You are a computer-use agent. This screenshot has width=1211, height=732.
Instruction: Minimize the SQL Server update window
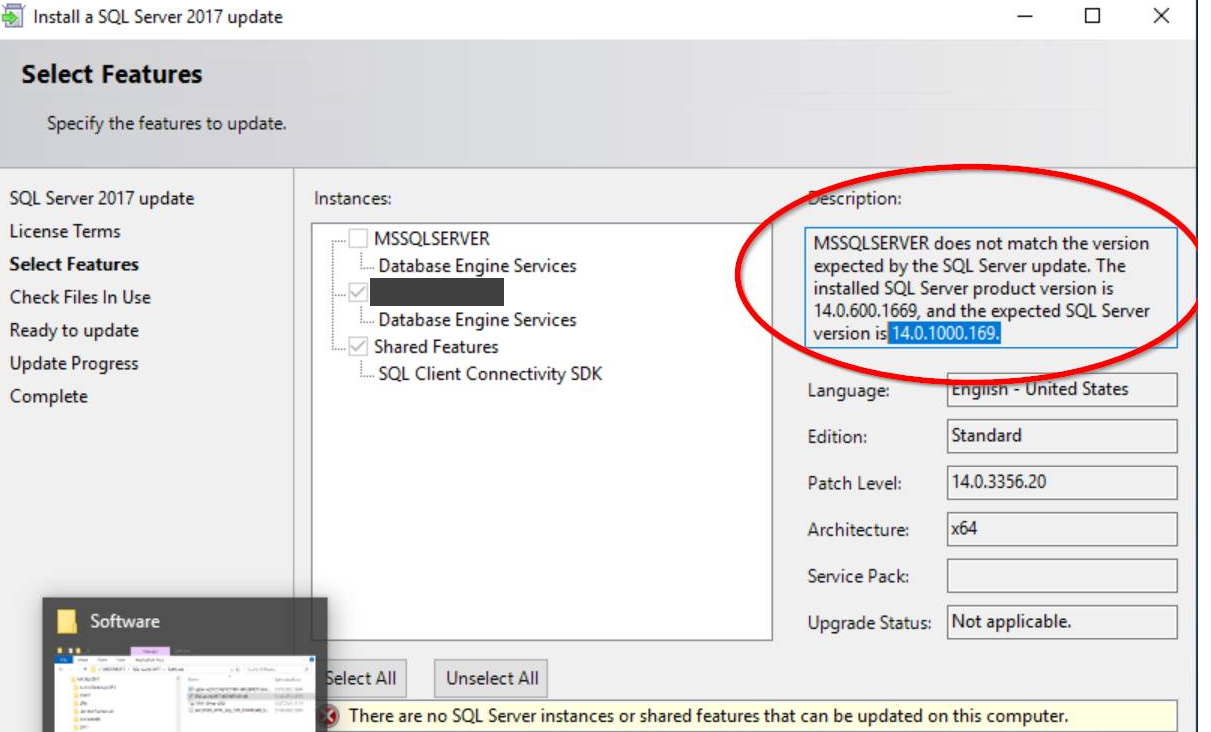1025,16
